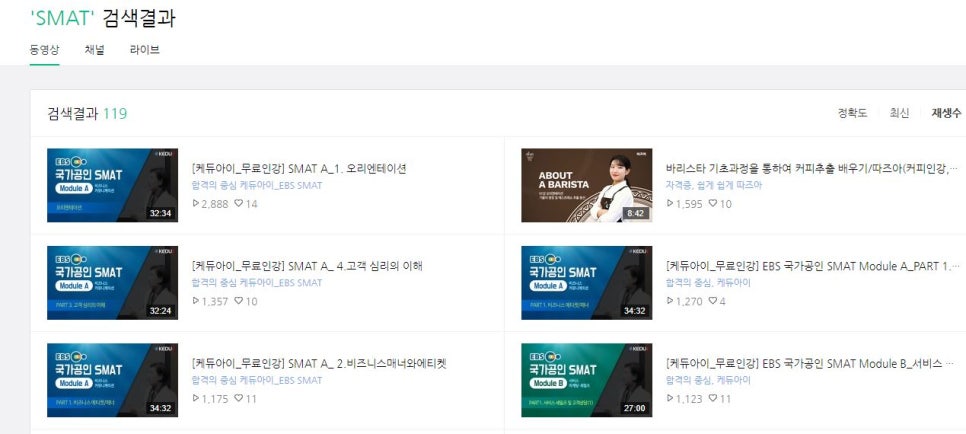Screen dimensions: 966x434
Task: Visit the channel of the SMAT A_ 4.고객 심리의 이해 video
Action: 257,283
